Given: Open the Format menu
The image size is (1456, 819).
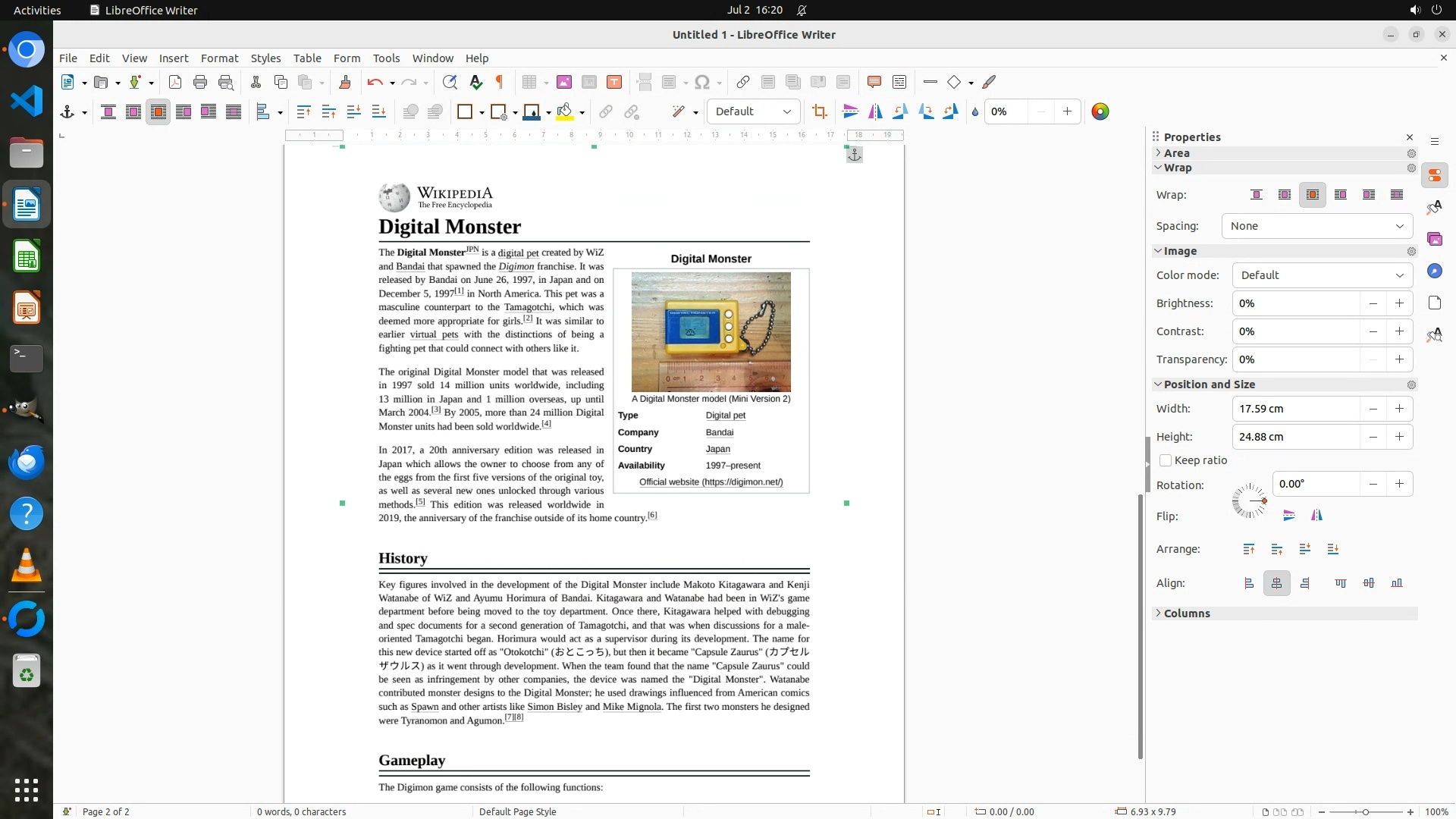Looking at the screenshot, I should 219,58.
